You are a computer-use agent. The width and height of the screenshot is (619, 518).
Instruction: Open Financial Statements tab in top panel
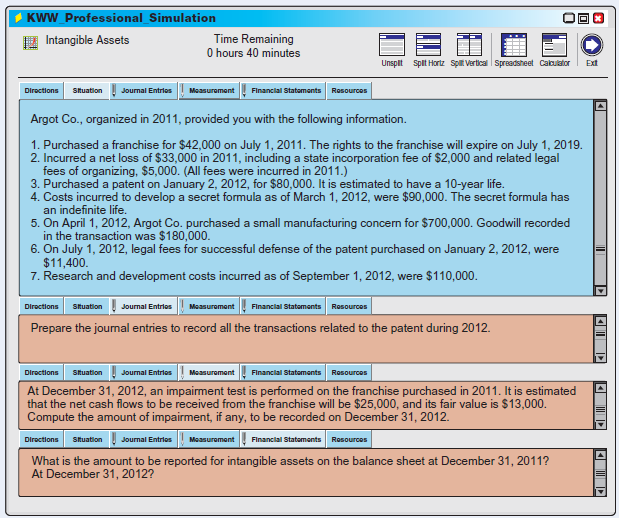pyautogui.click(x=286, y=91)
